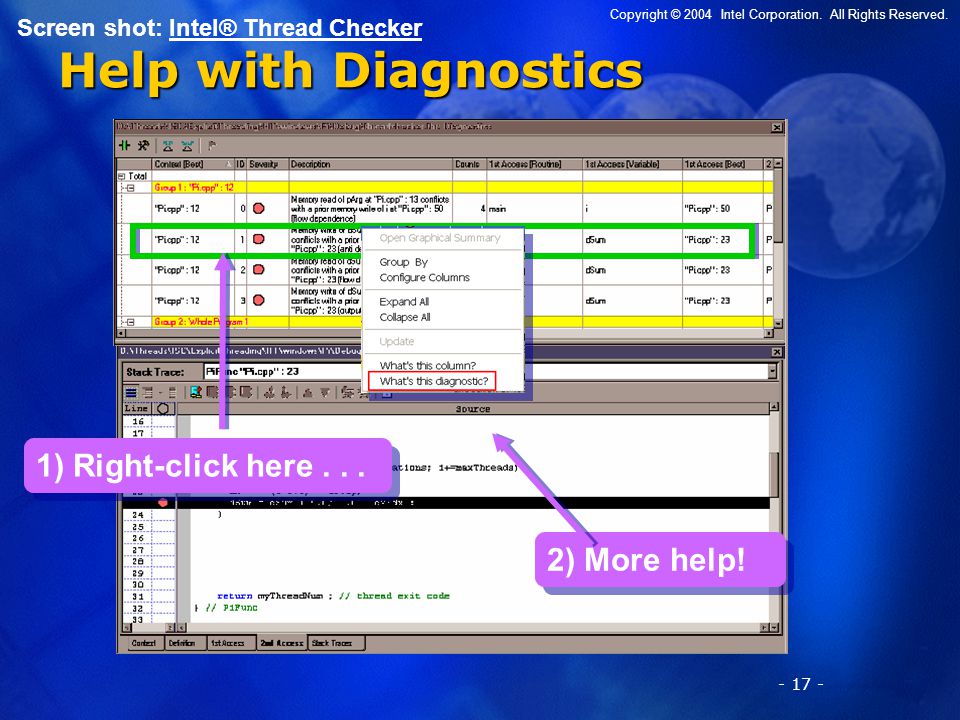Click the 1st Access [Best] column header
The height and width of the screenshot is (720, 960).
pos(722,164)
